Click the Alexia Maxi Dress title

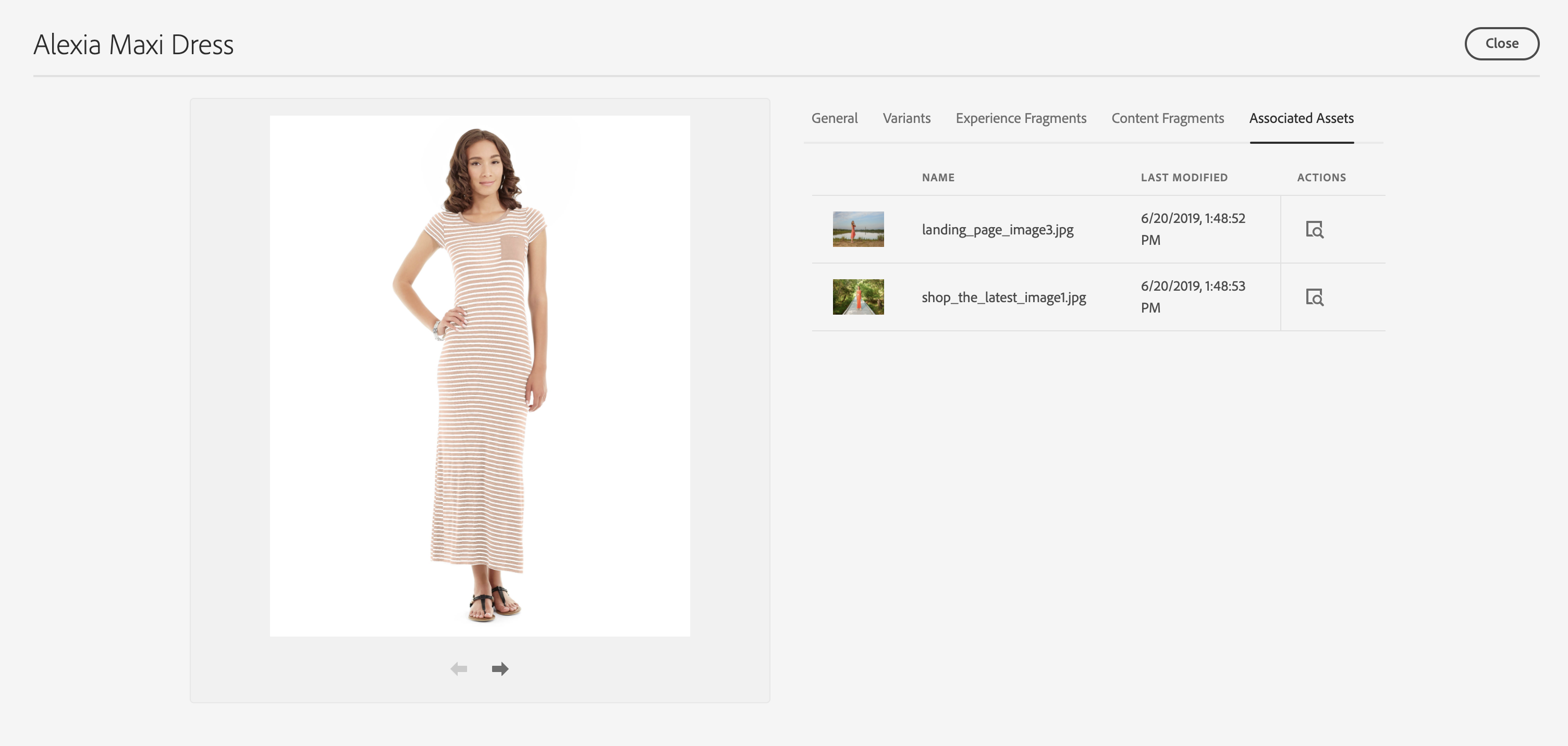(133, 44)
